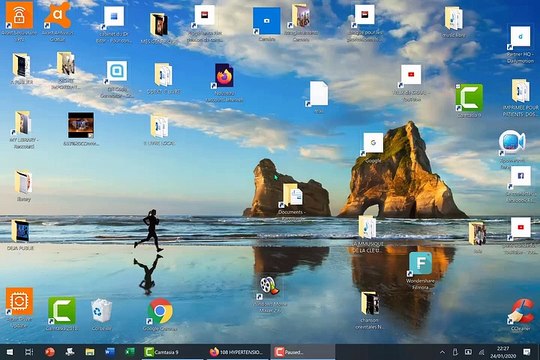Image resolution: width=540 pixels, height=360 pixels.
Task: Launch CCleaner desktop shortcut
Action: click(x=521, y=311)
